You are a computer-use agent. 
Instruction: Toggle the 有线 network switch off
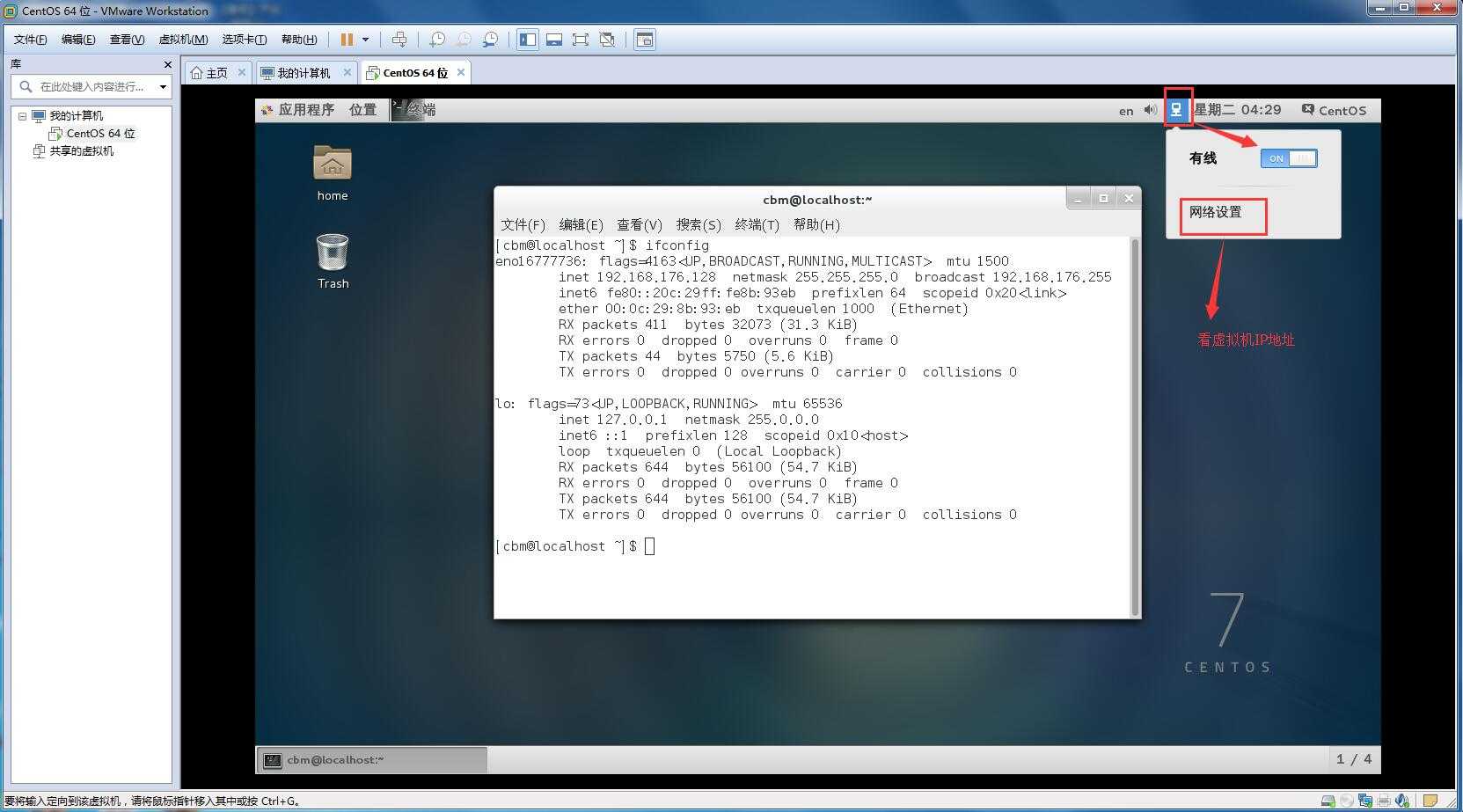click(x=1289, y=158)
